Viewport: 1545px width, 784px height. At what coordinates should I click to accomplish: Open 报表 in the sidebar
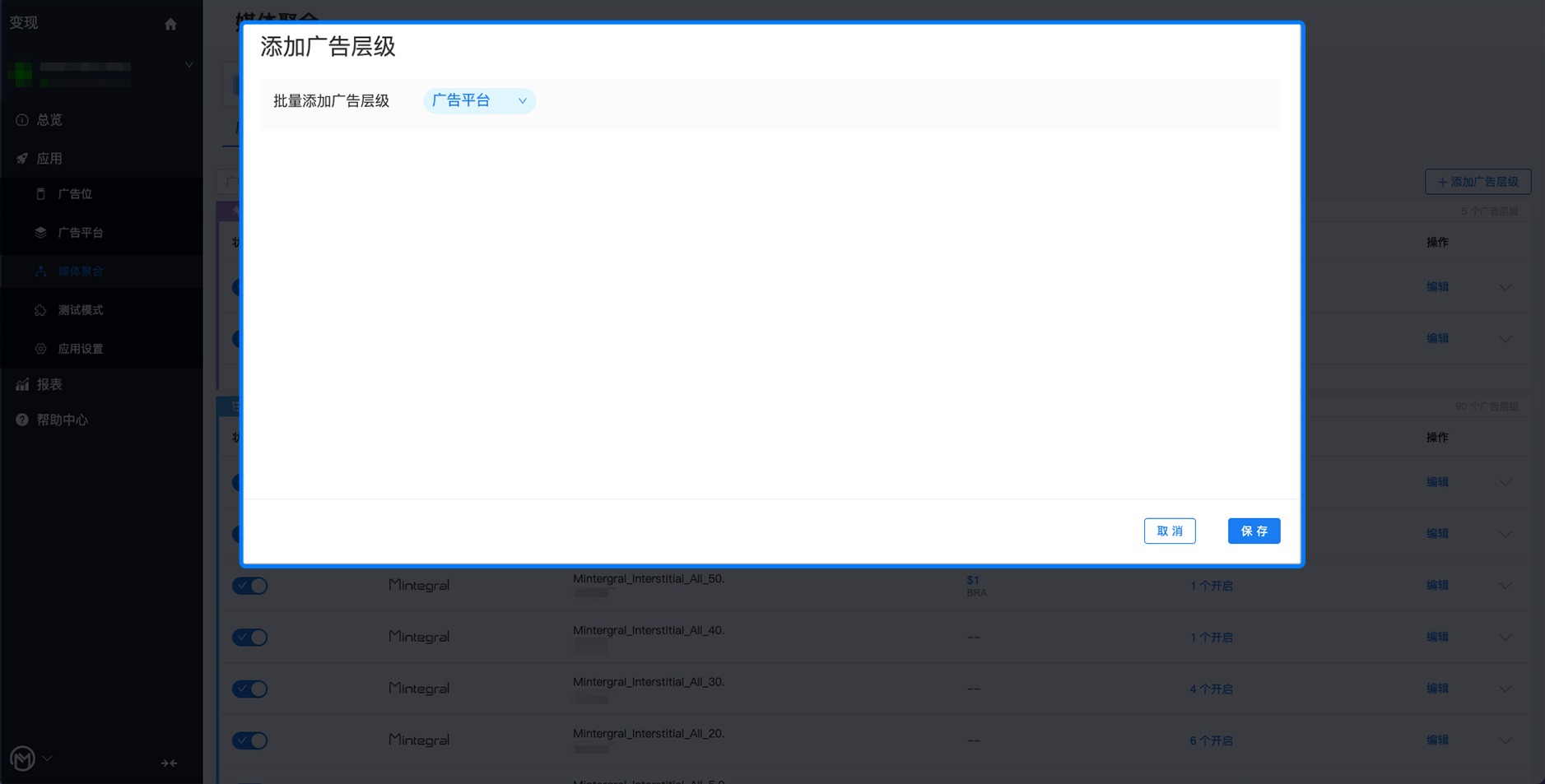click(x=49, y=384)
